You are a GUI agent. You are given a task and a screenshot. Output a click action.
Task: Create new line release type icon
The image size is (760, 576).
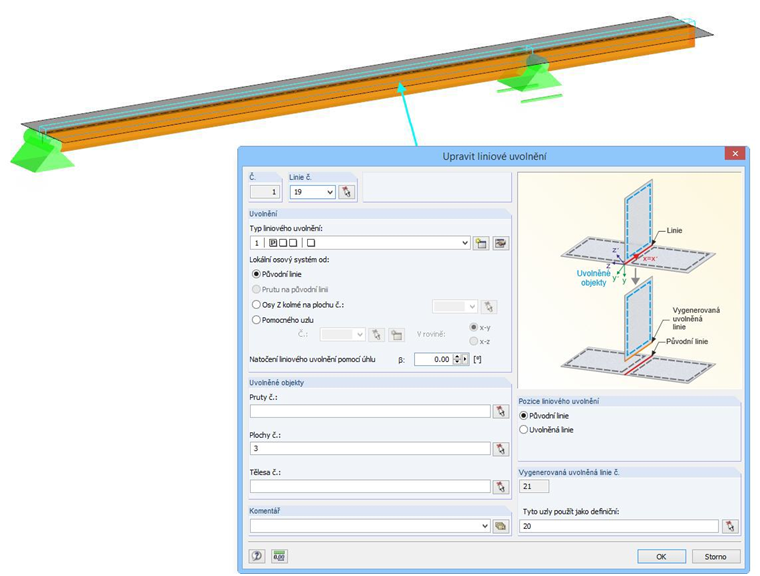(481, 243)
